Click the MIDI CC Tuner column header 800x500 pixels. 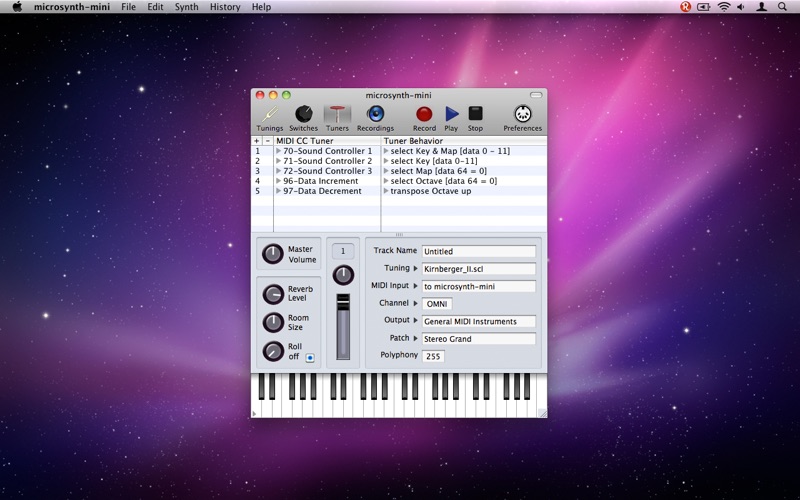327,141
